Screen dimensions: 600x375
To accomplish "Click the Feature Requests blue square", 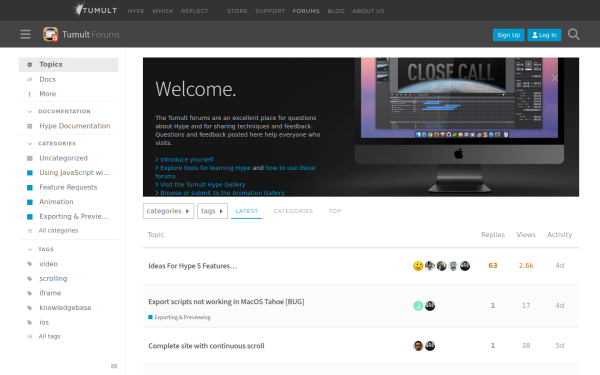I will tap(30, 188).
